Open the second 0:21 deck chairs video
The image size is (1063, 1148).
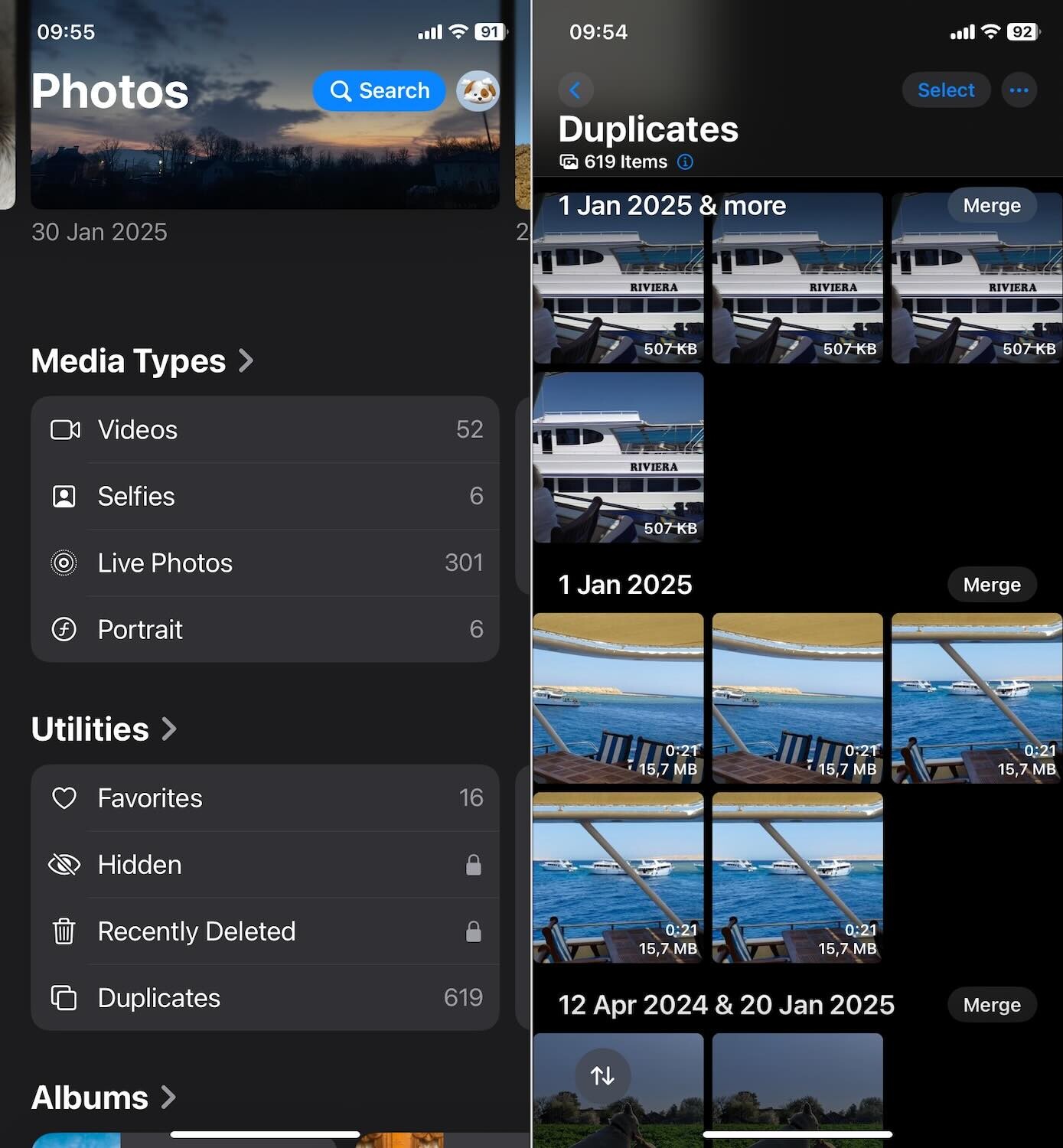(797, 698)
